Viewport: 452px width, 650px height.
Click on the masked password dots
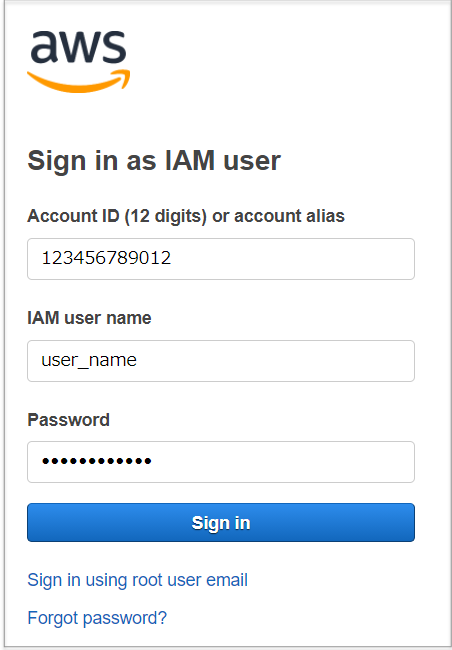click(97, 461)
